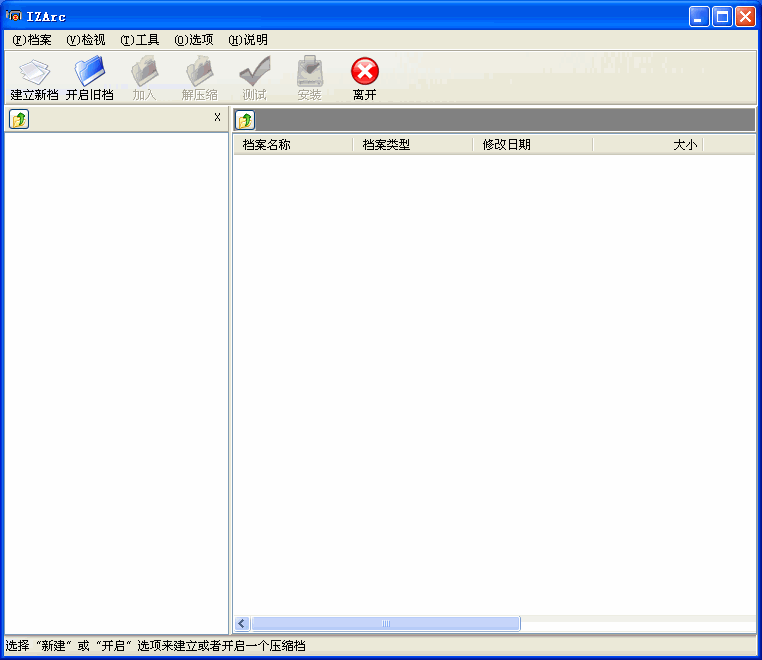This screenshot has height=660, width=762.
Task: Click the horizontal scrollbar left arrow
Action: (242, 623)
